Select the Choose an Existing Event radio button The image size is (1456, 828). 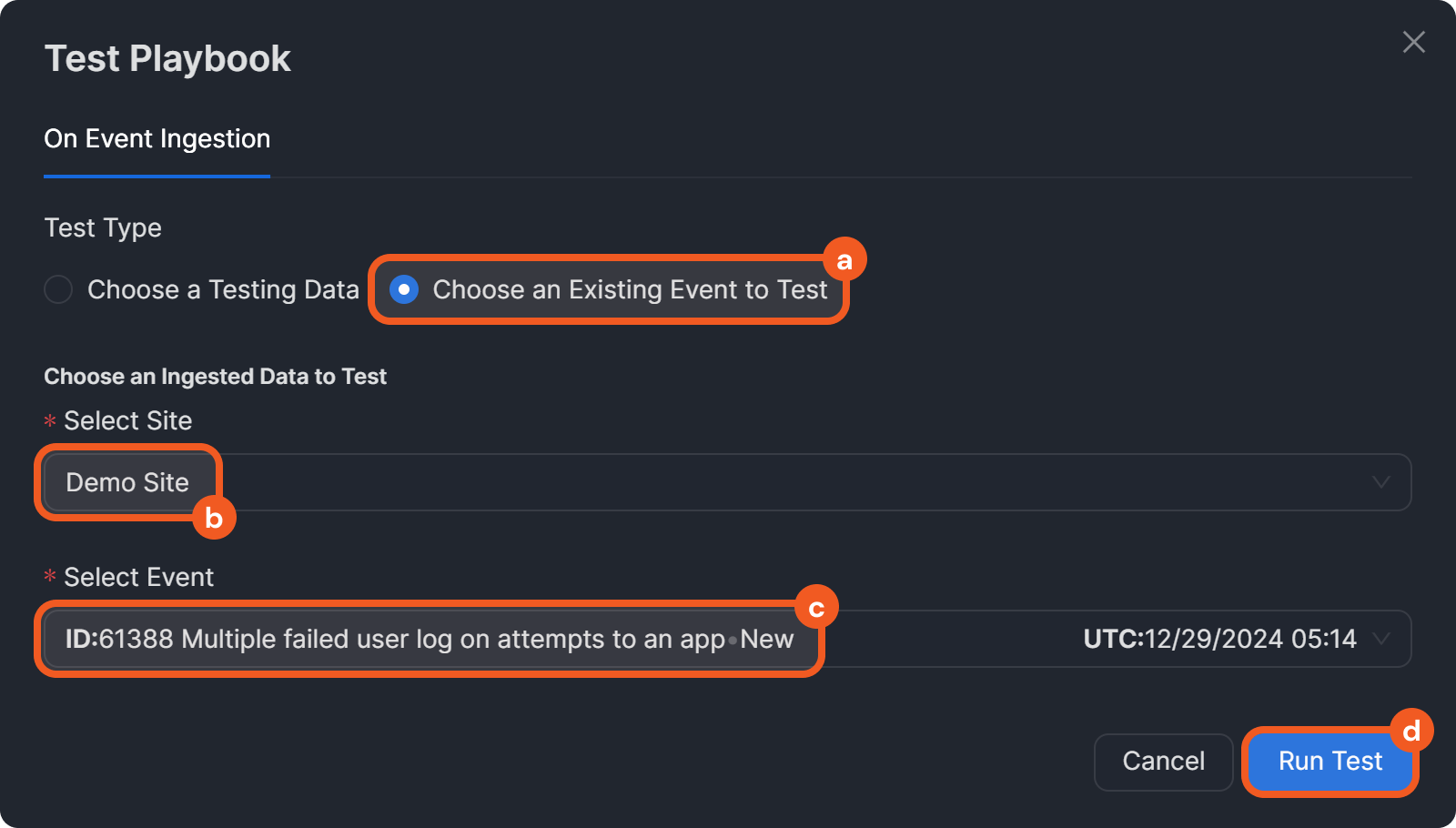point(404,289)
